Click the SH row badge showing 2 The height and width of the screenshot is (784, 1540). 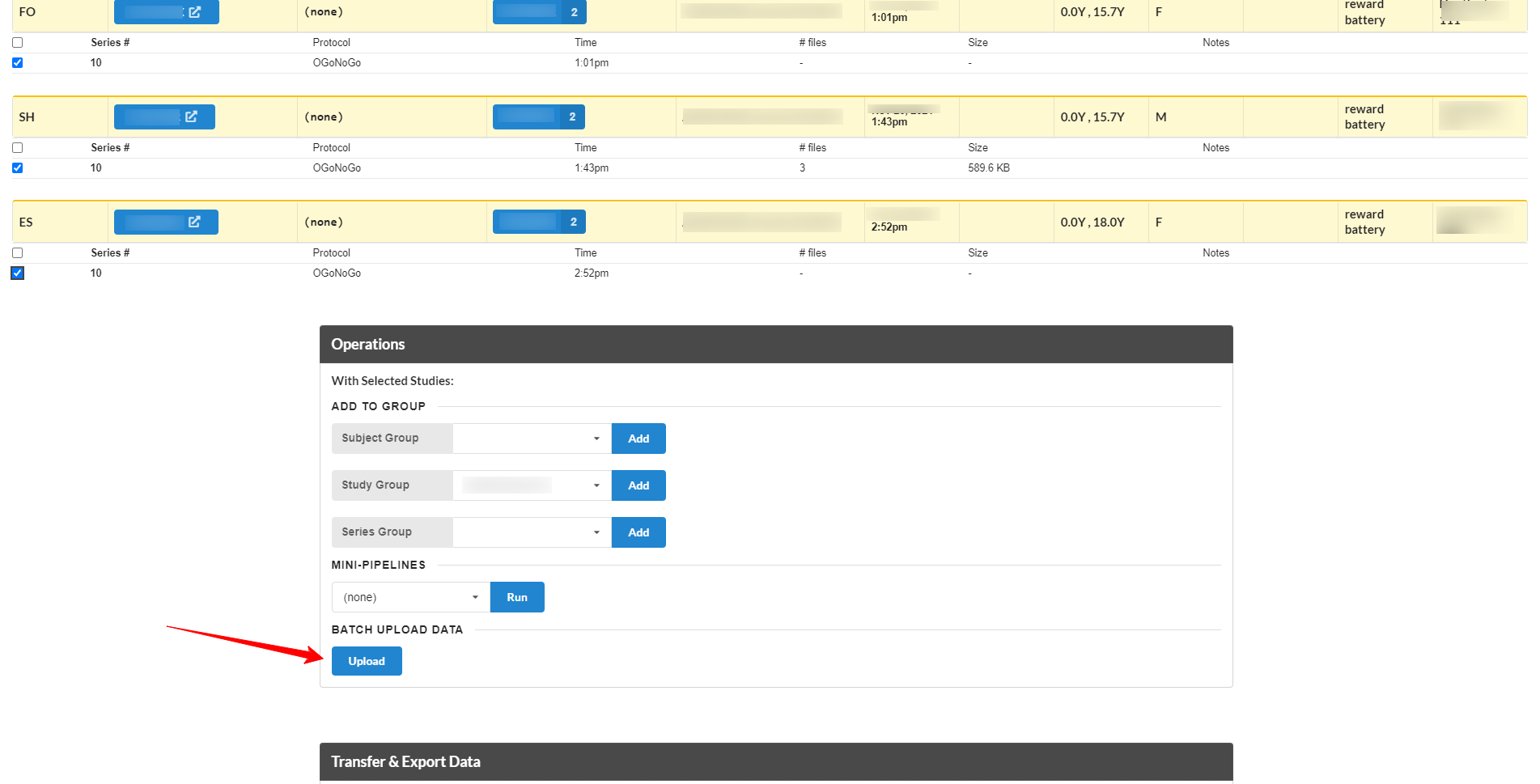(x=572, y=117)
